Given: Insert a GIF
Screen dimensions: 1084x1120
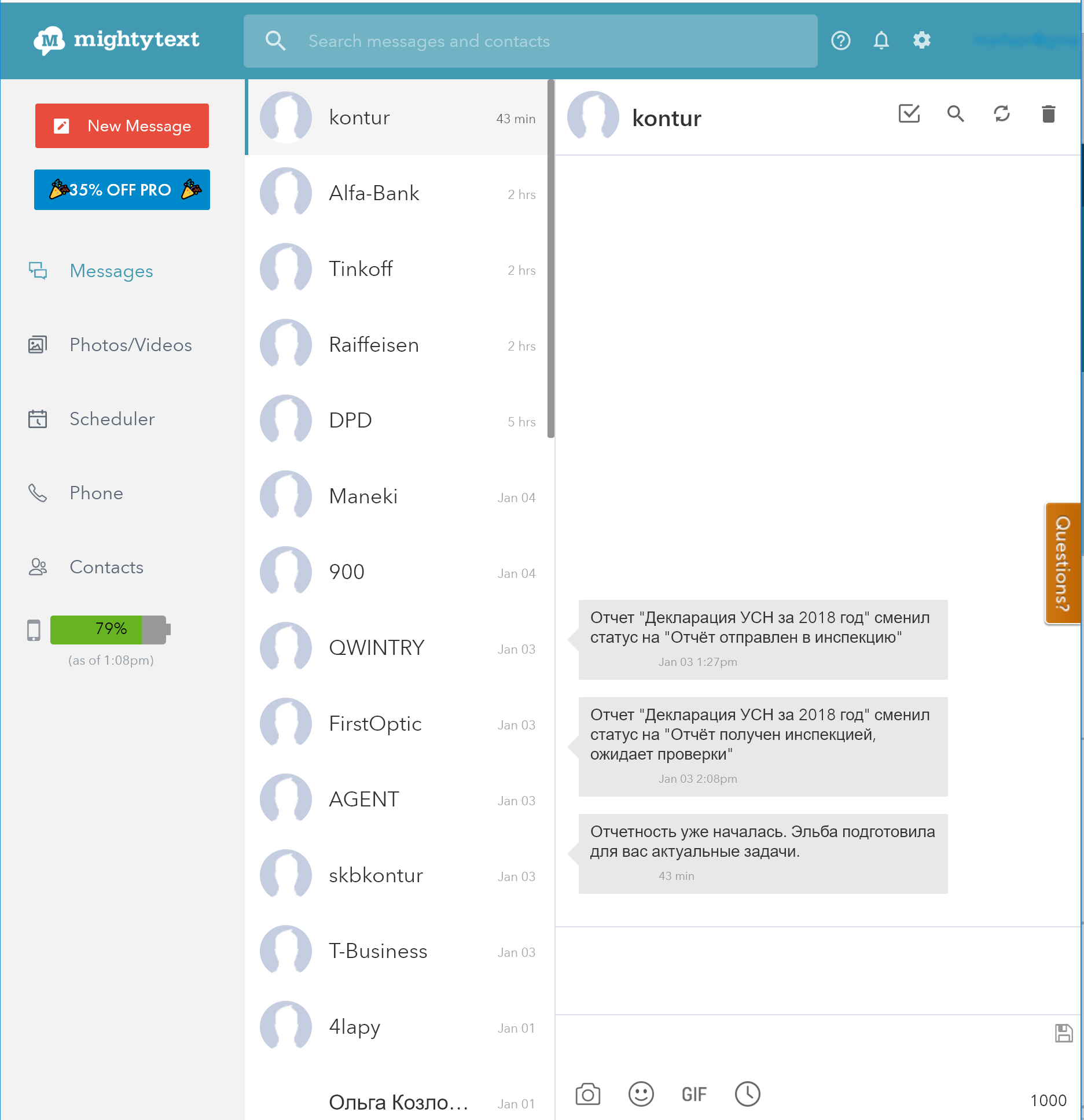Looking at the screenshot, I should 694,1095.
